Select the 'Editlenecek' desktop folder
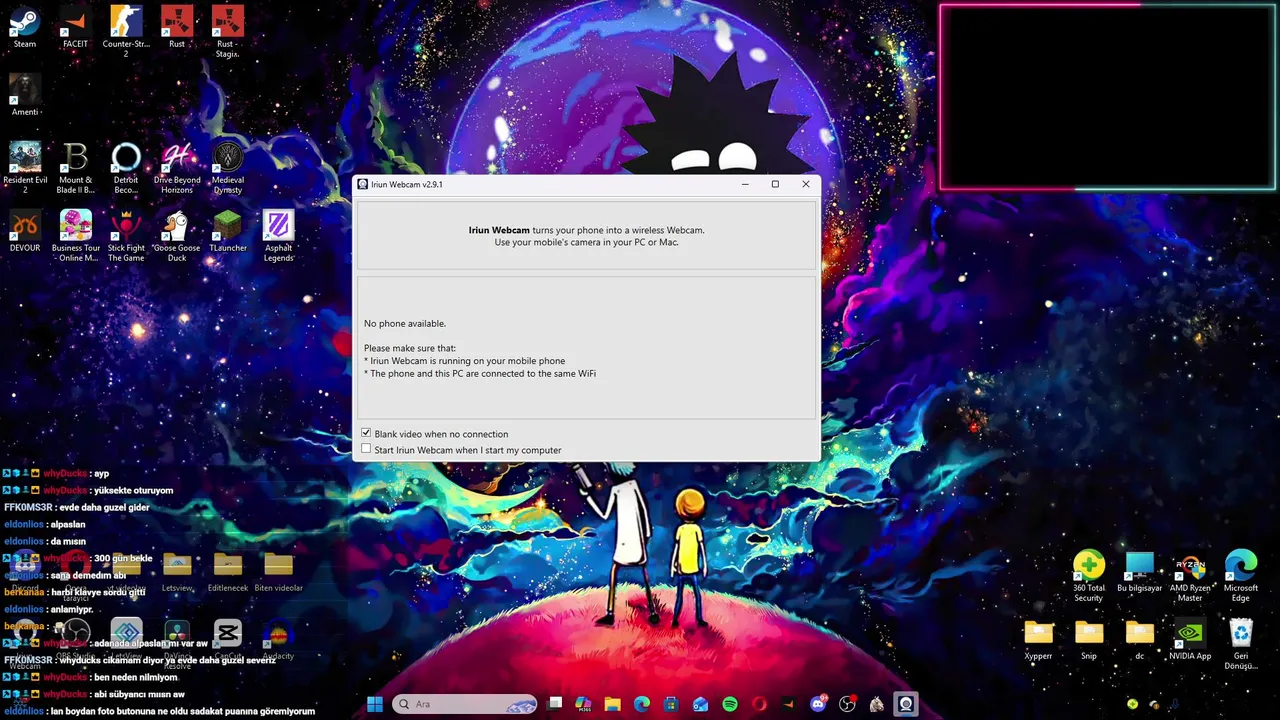This screenshot has width=1280, height=720. (x=227, y=572)
